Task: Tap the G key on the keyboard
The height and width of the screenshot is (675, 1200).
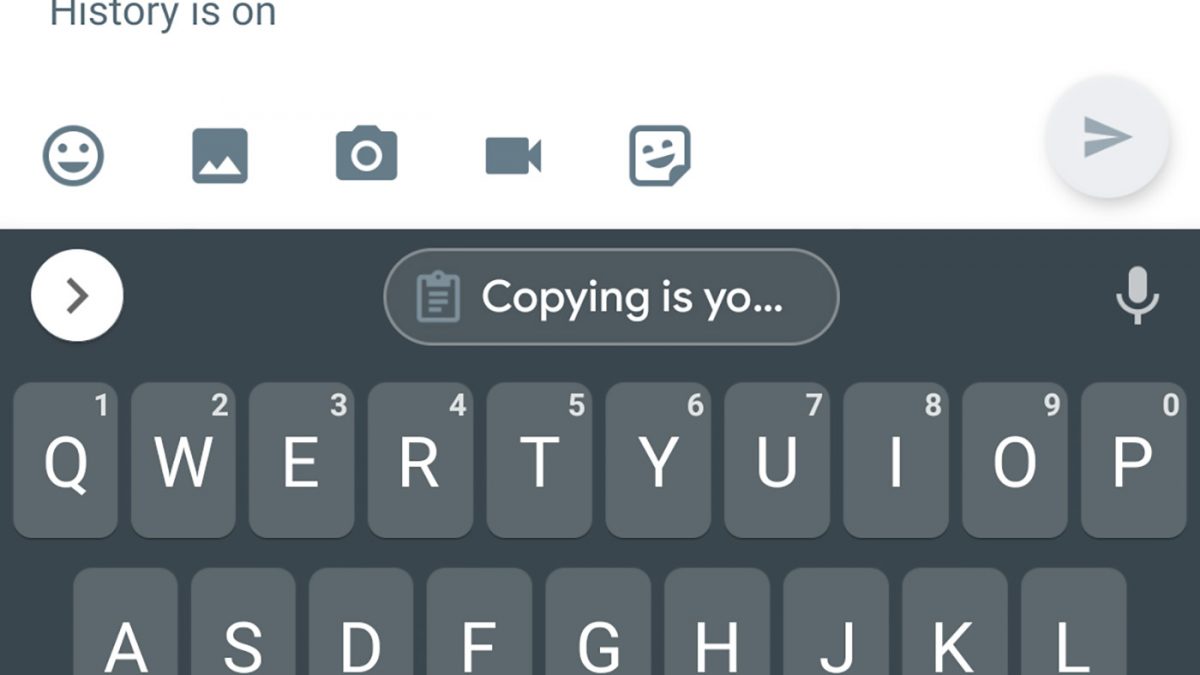Action: point(599,621)
